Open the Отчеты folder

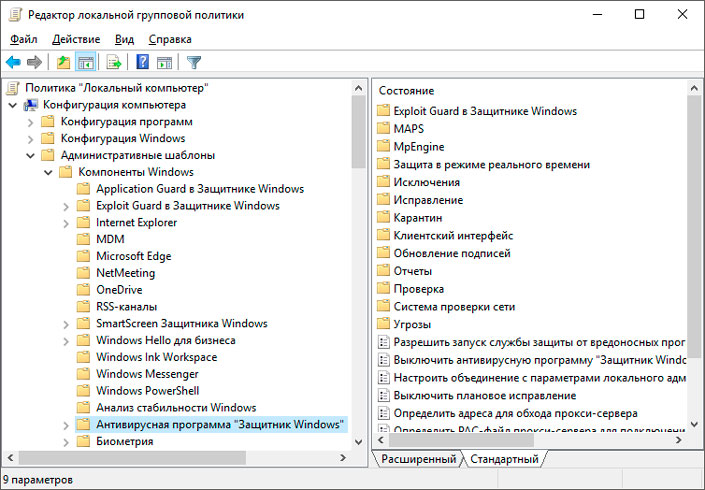click(413, 271)
